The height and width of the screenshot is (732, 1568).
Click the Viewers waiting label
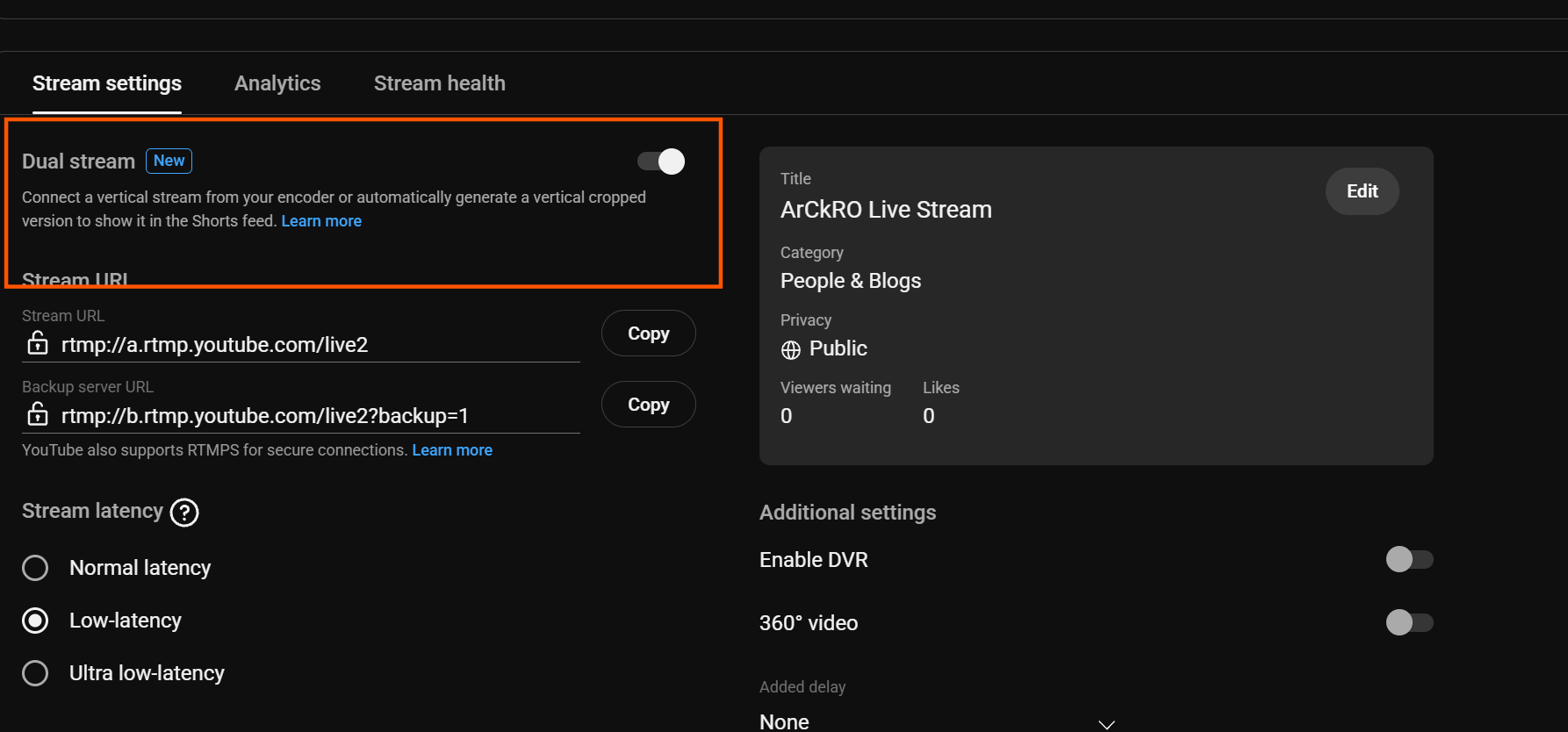point(836,388)
